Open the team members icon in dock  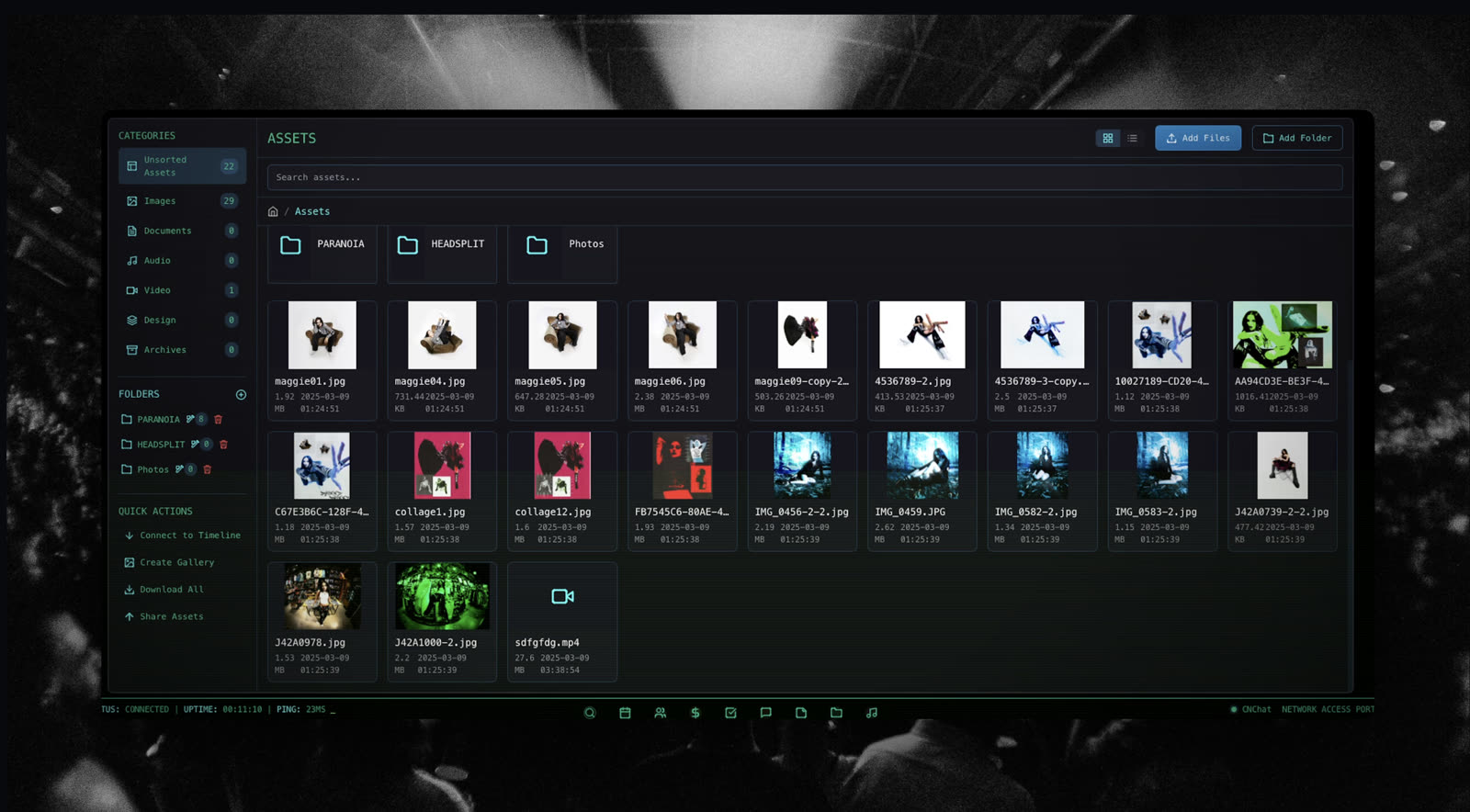(660, 713)
